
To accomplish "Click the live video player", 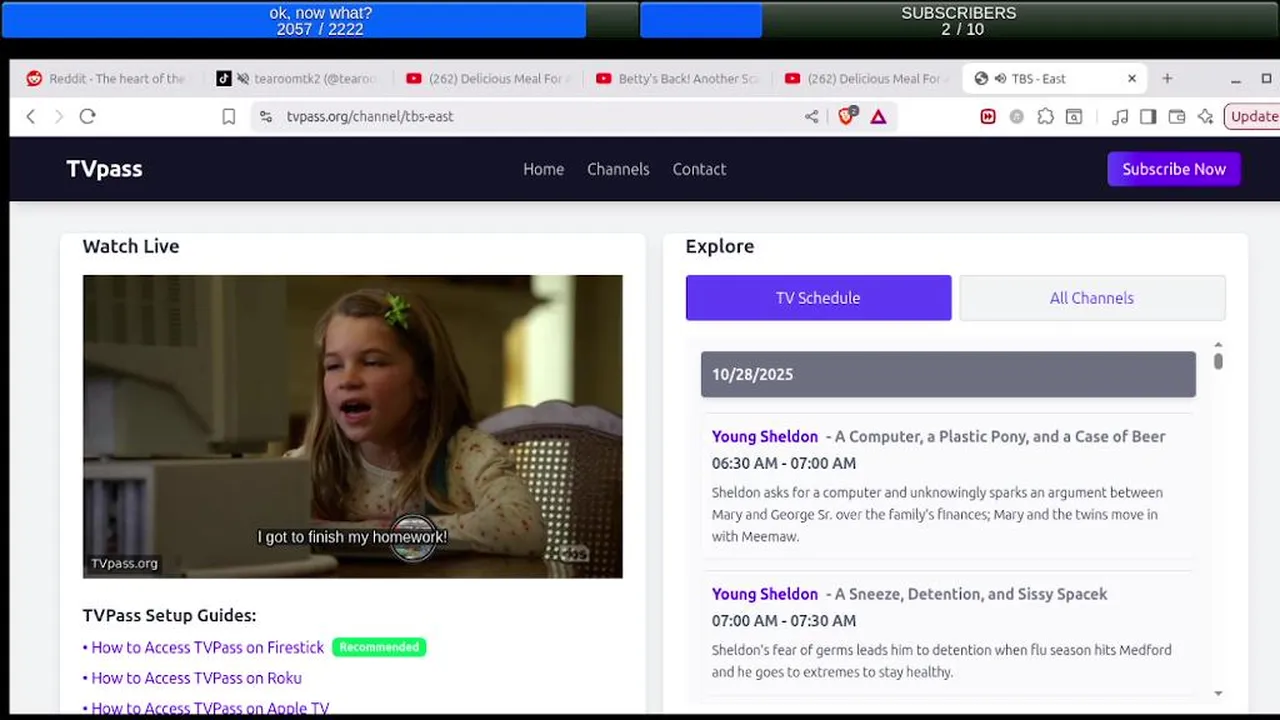I will coord(352,426).
